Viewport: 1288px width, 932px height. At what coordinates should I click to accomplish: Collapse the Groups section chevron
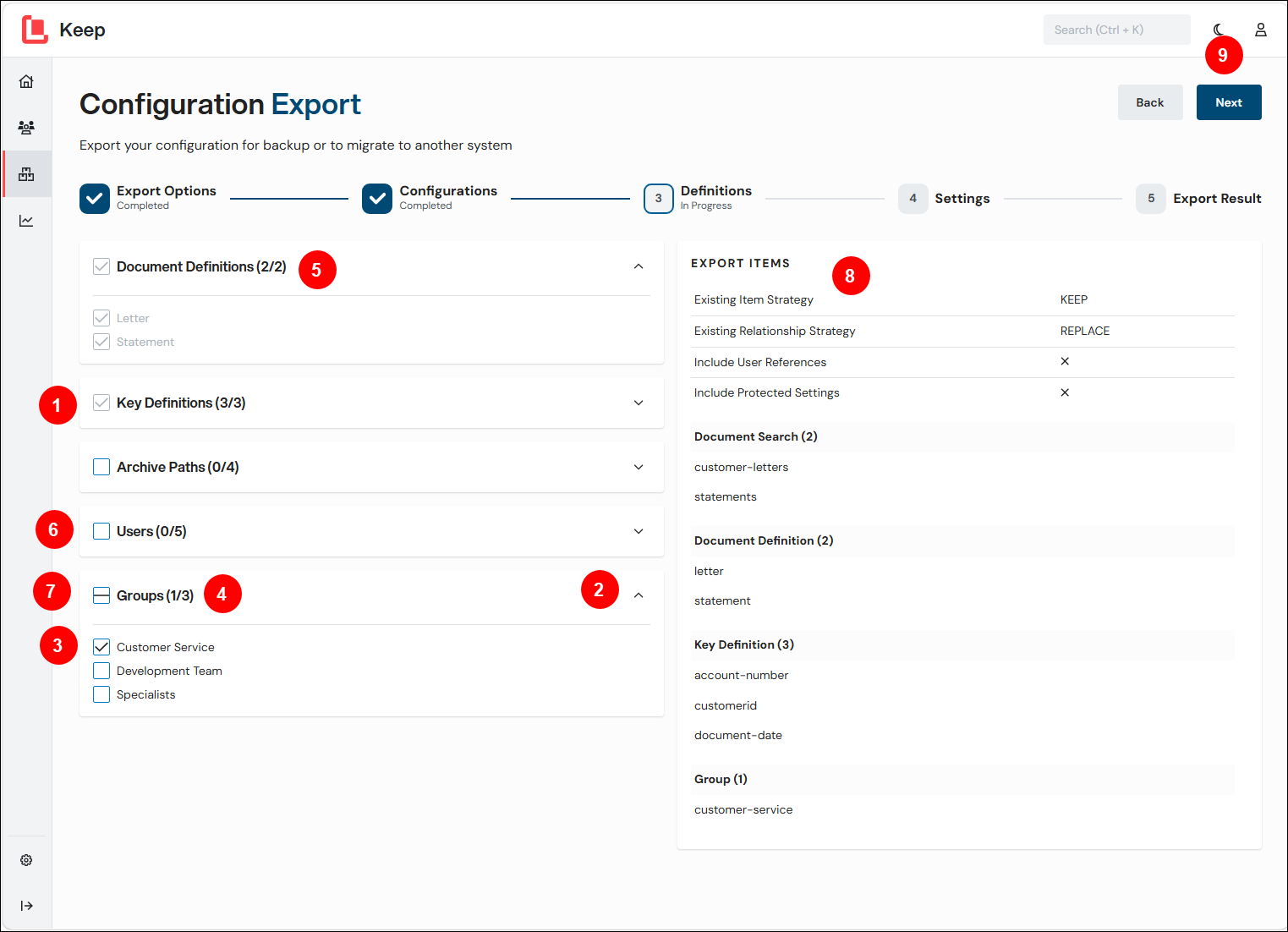pos(639,595)
